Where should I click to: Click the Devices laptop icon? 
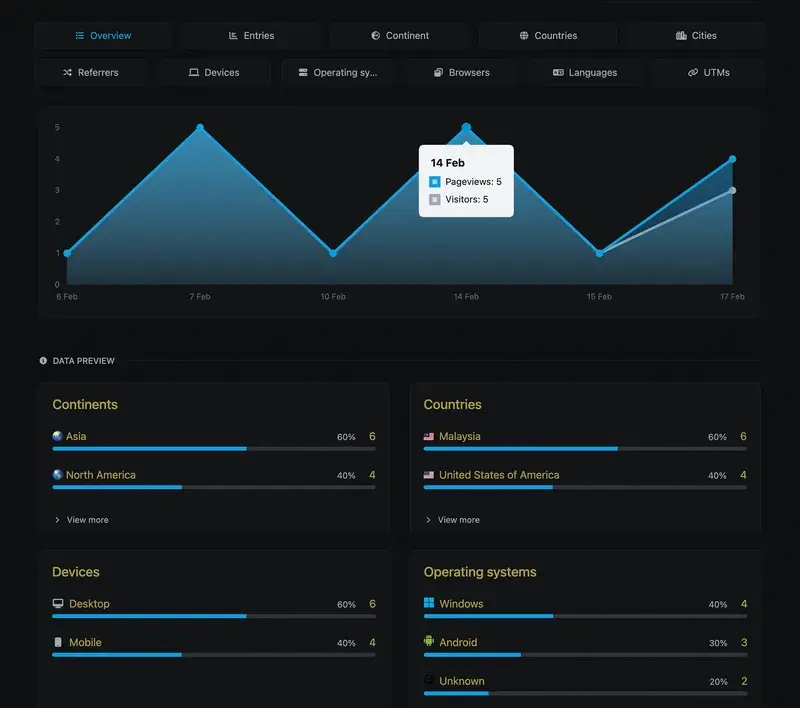coord(194,72)
